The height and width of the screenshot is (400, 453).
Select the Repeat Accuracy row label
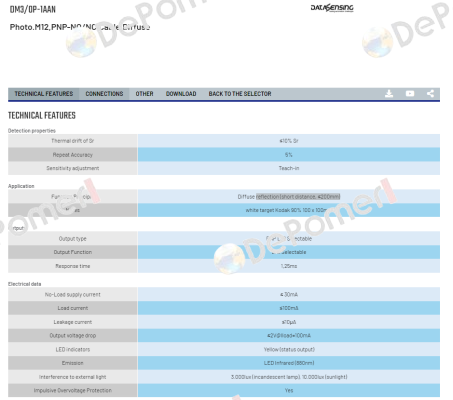click(x=73, y=155)
